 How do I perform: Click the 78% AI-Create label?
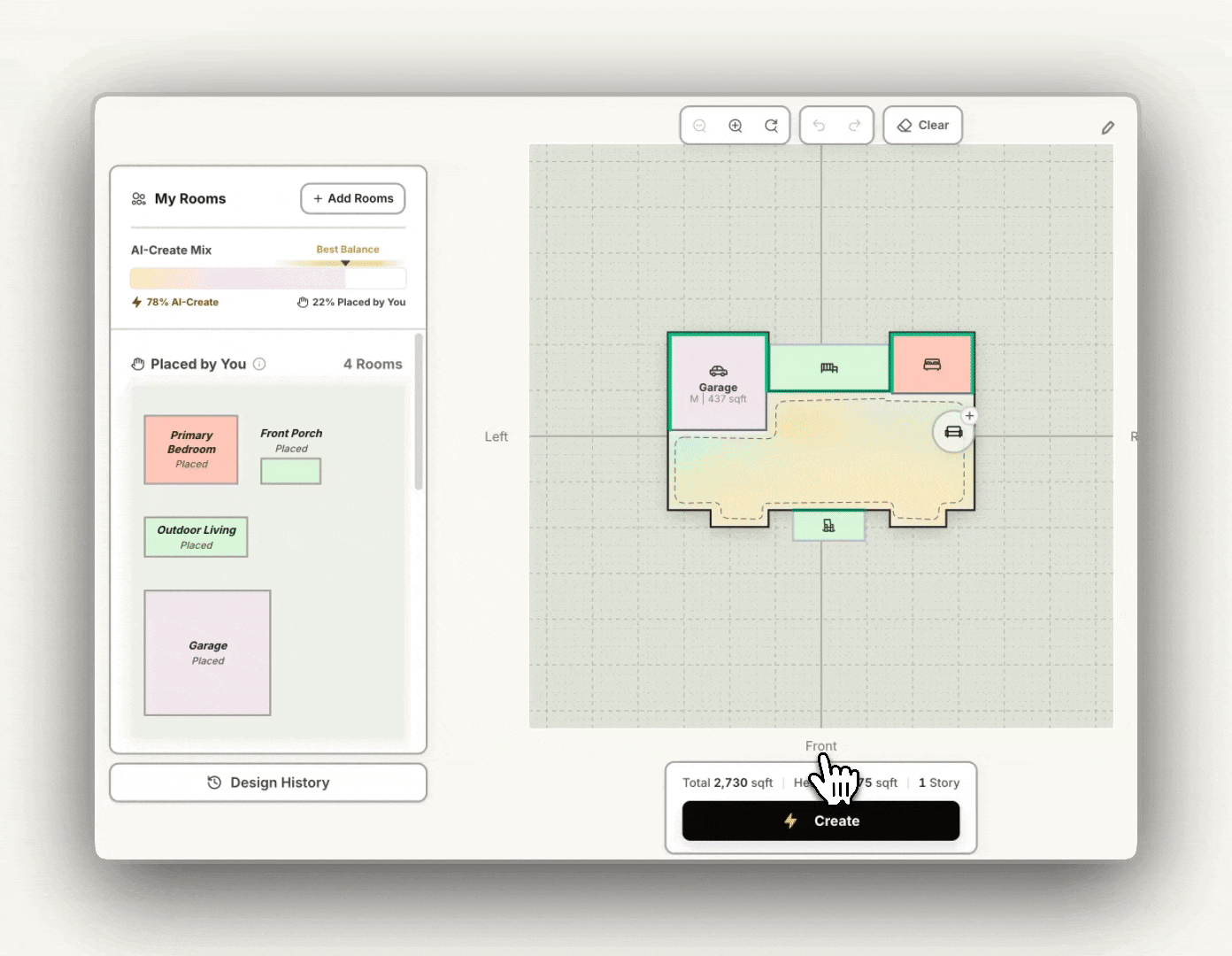[175, 302]
